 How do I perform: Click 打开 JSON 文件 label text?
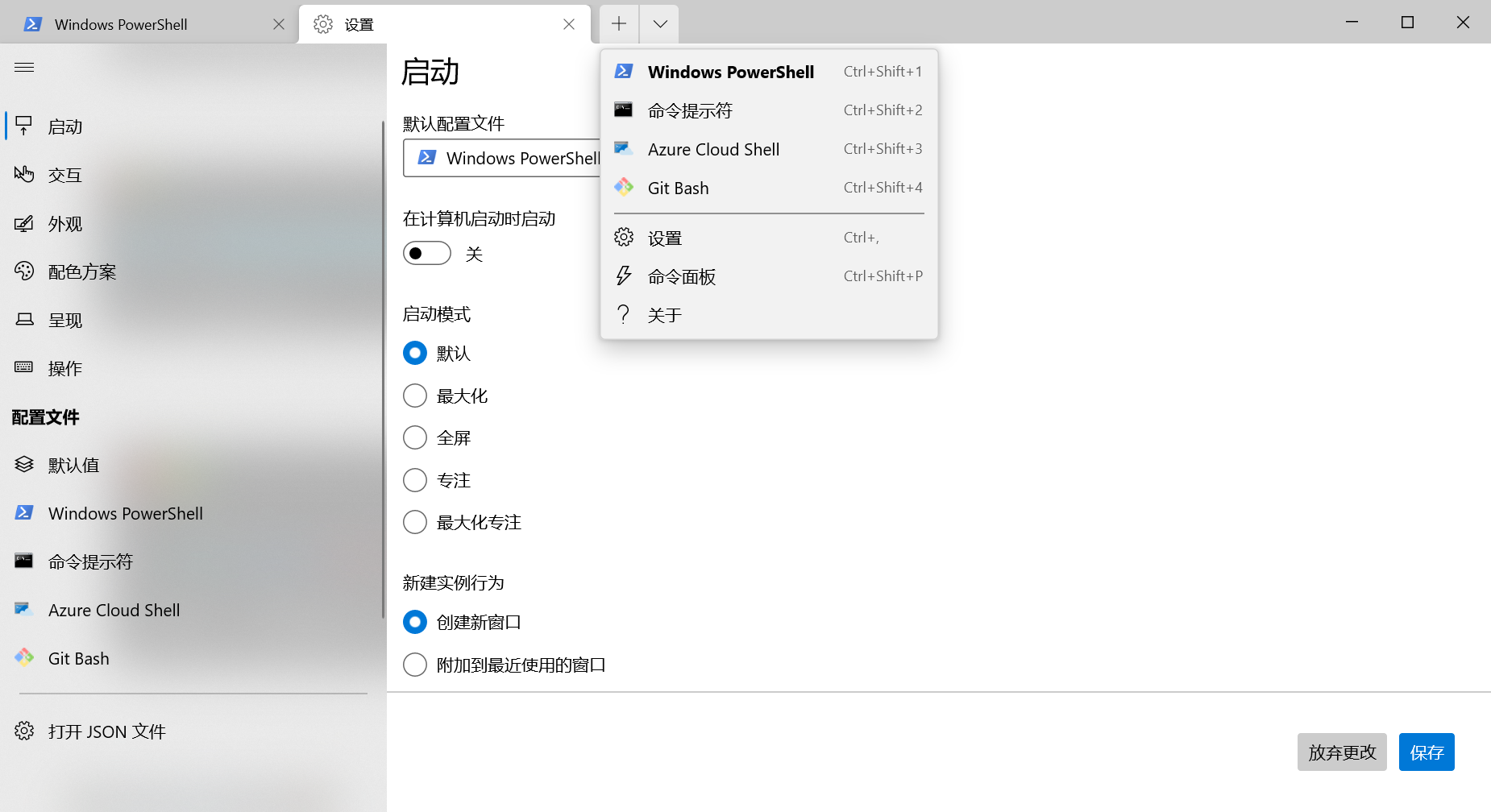(x=107, y=731)
